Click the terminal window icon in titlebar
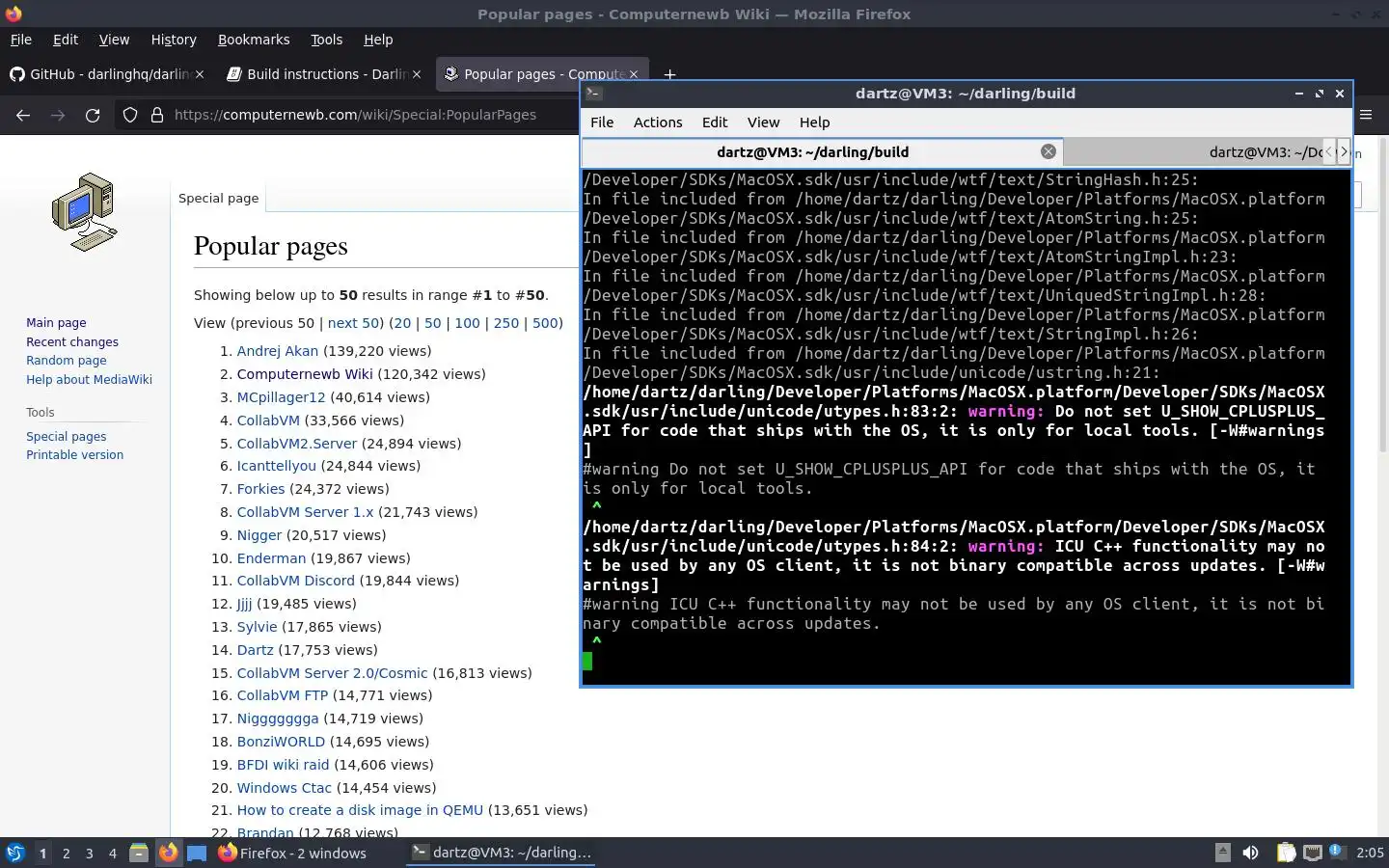 [594, 94]
